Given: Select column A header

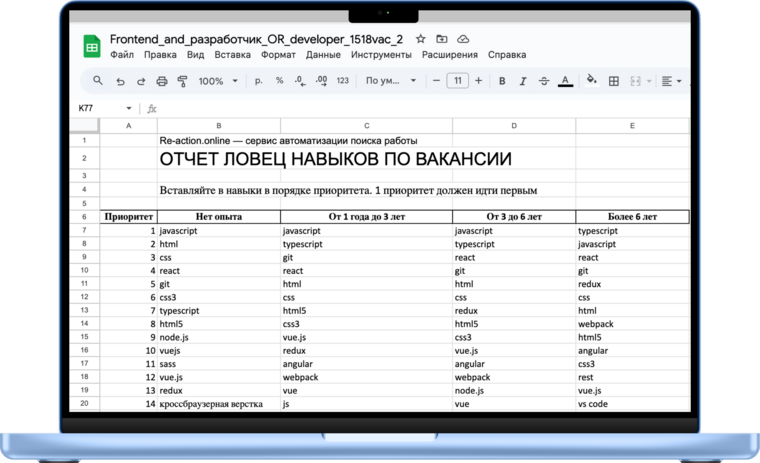Looking at the screenshot, I should tap(128, 126).
